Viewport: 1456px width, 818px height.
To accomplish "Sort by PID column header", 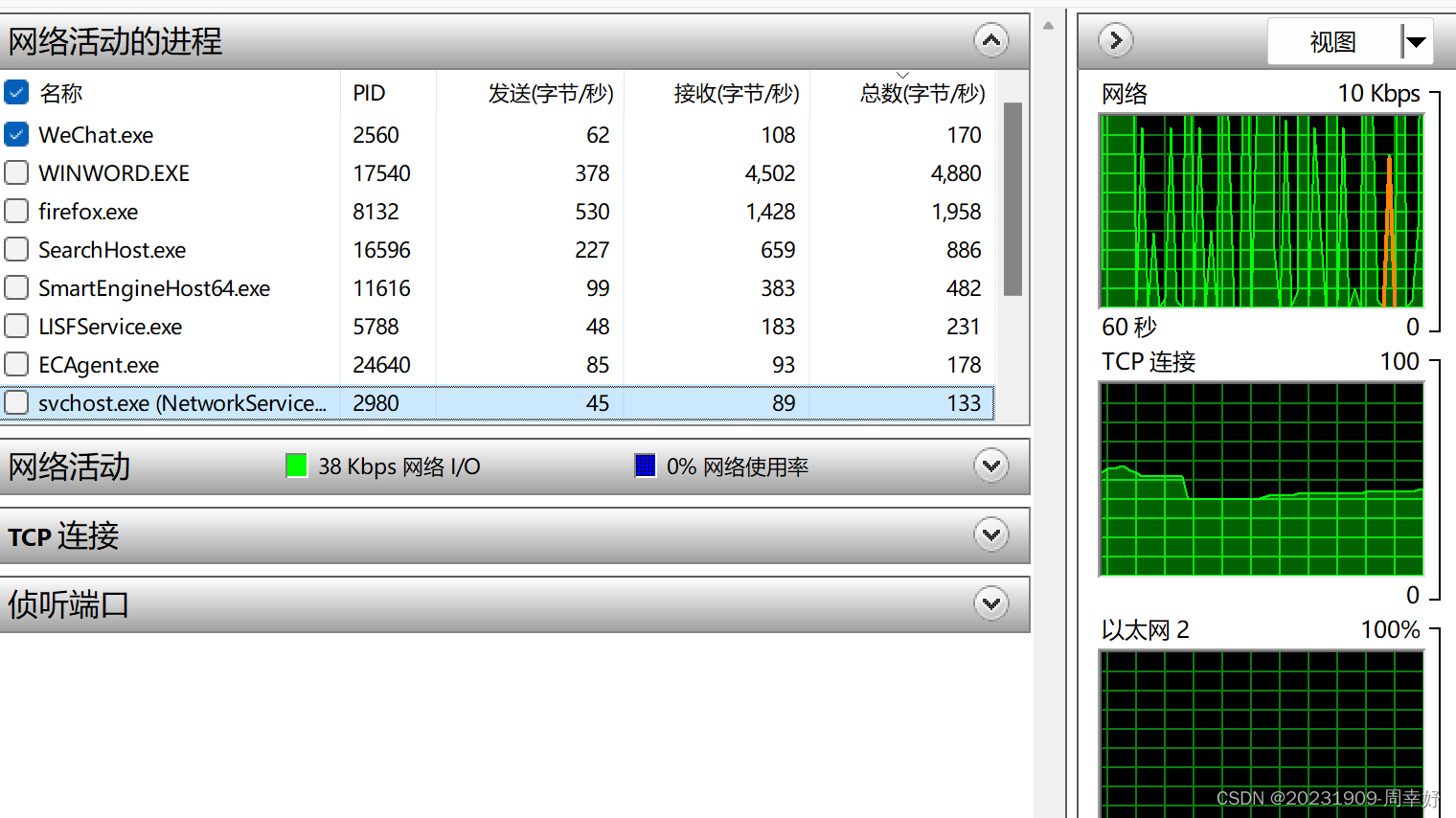I will [x=369, y=93].
